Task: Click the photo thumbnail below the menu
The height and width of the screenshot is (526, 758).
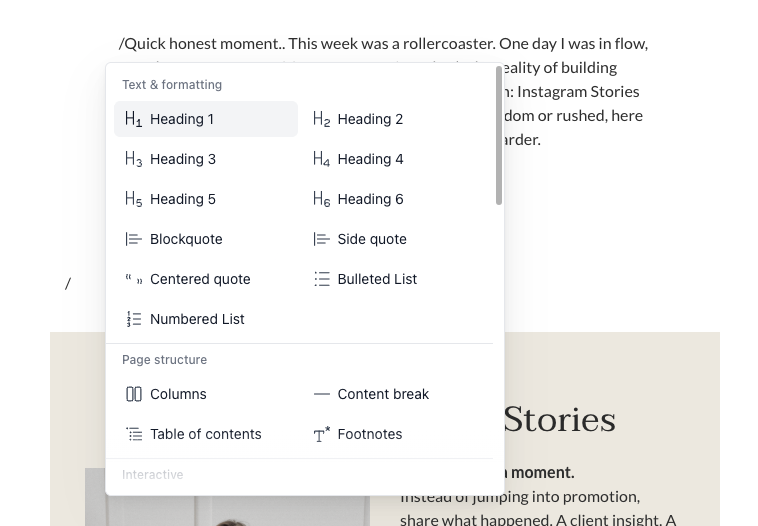Action: tap(227, 497)
